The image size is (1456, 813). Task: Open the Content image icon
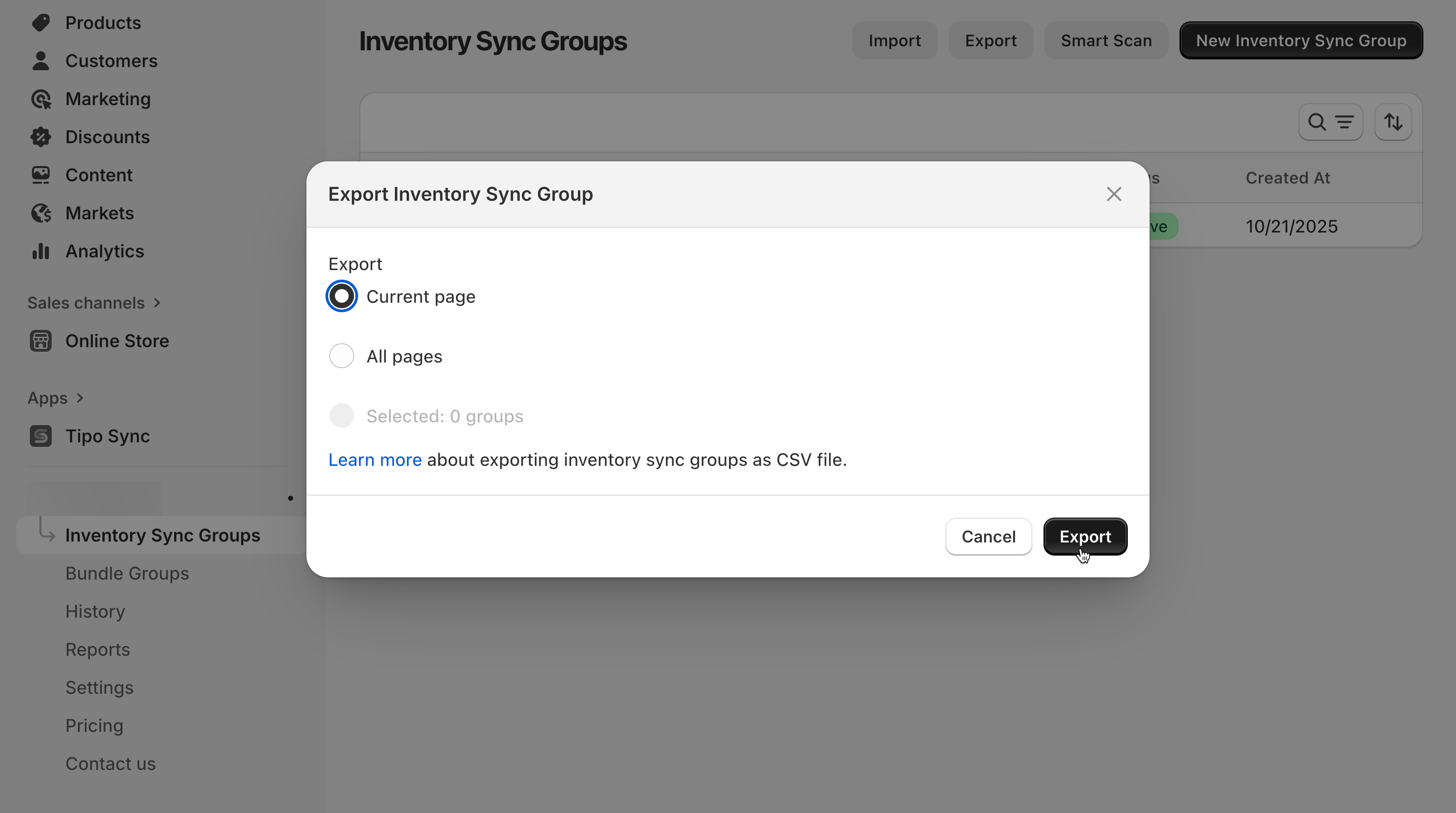41,175
